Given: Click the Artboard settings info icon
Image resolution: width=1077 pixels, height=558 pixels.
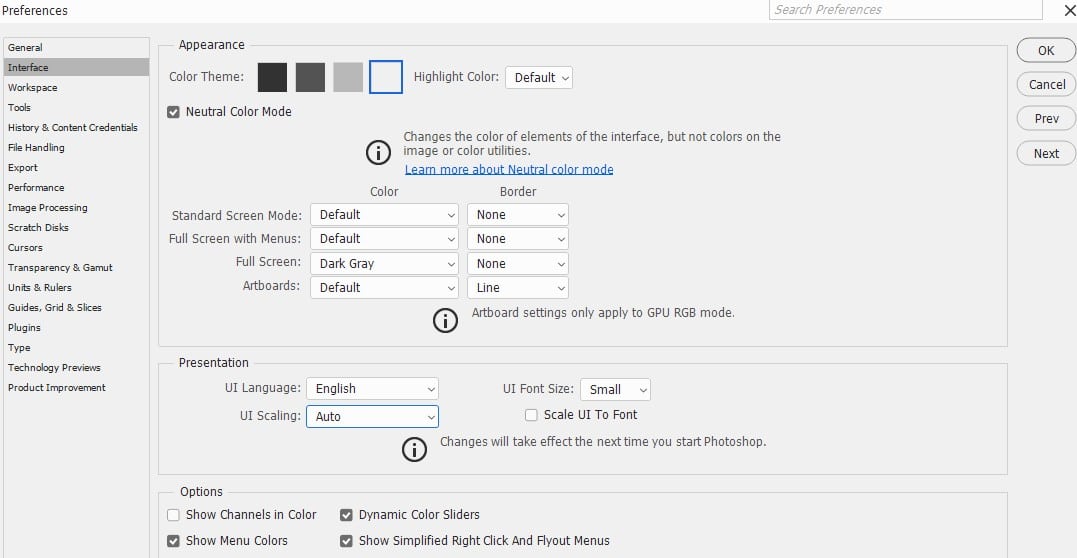Looking at the screenshot, I should click(445, 320).
